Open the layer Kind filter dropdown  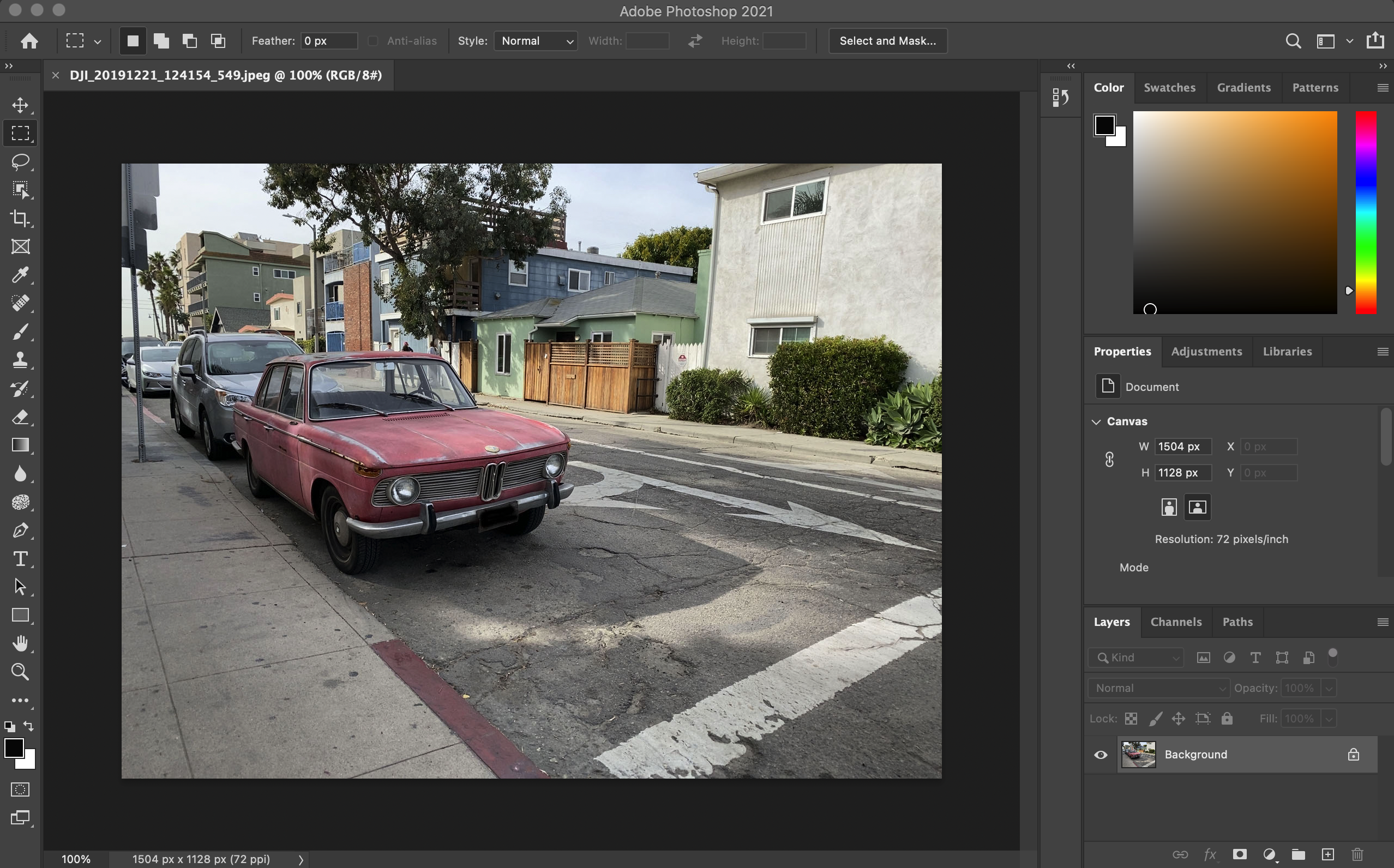point(1135,658)
